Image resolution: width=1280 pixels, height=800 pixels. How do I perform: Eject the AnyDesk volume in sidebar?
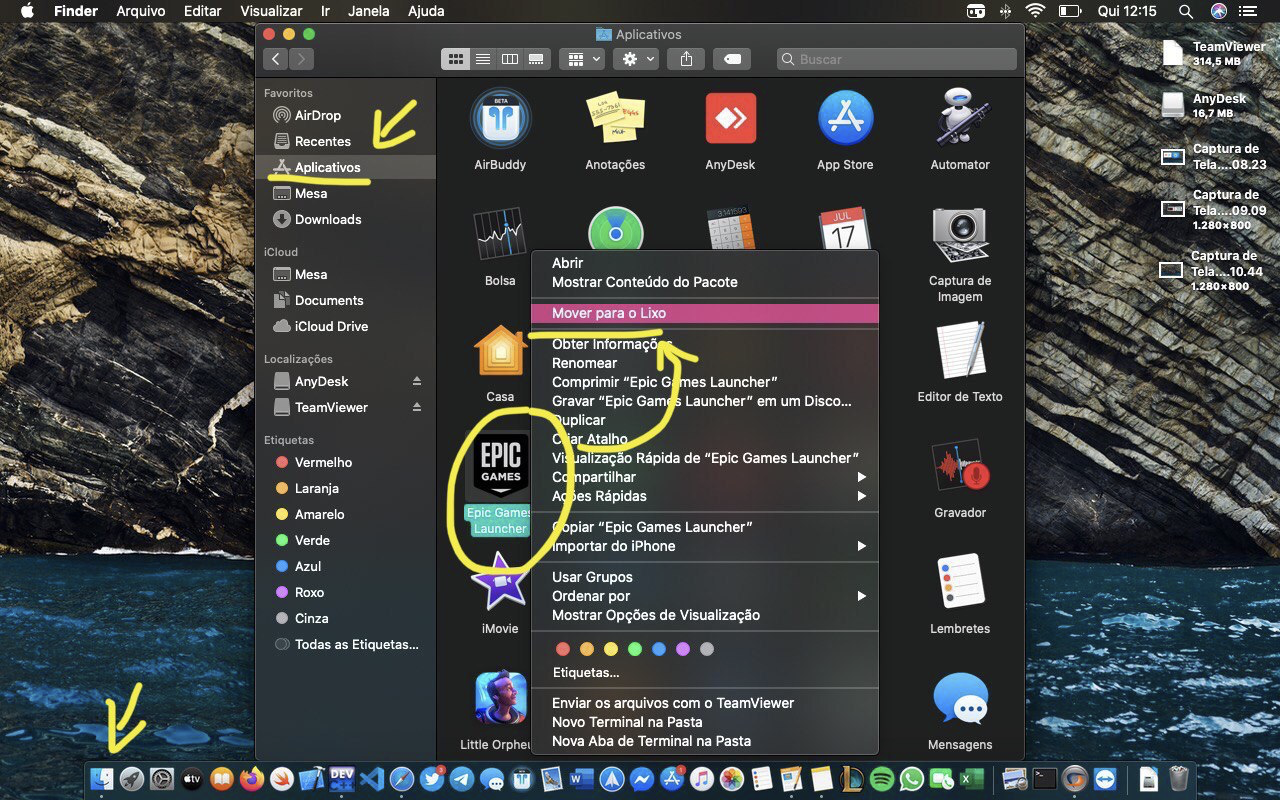coord(417,382)
